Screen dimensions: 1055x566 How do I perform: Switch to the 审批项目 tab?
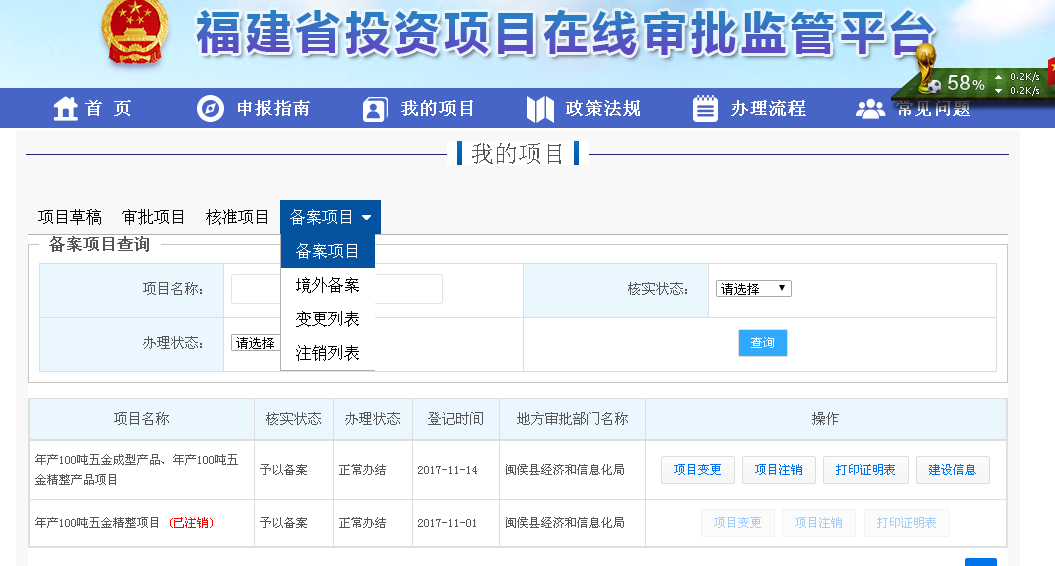coord(153,217)
